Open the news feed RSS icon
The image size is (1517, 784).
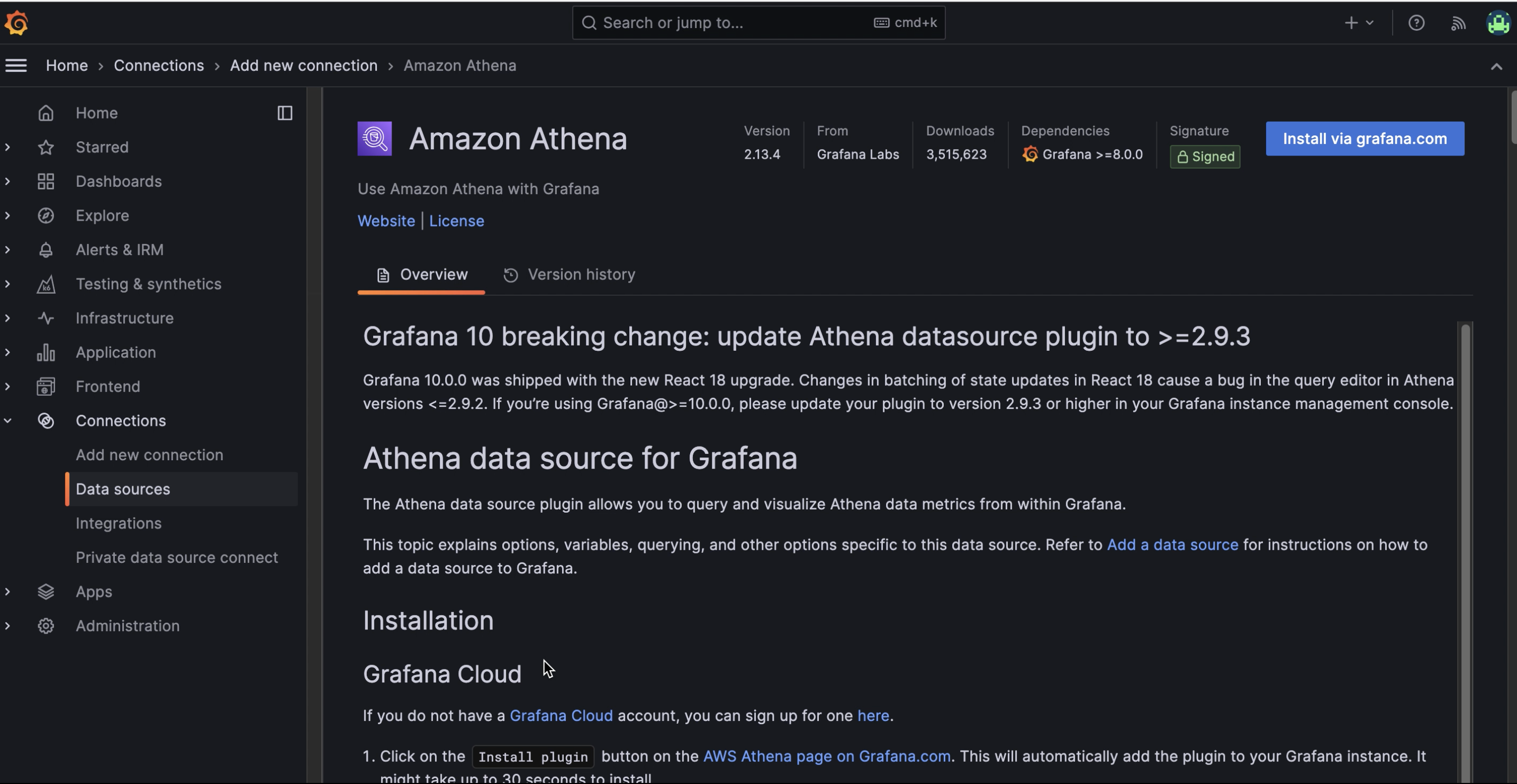click(1458, 23)
